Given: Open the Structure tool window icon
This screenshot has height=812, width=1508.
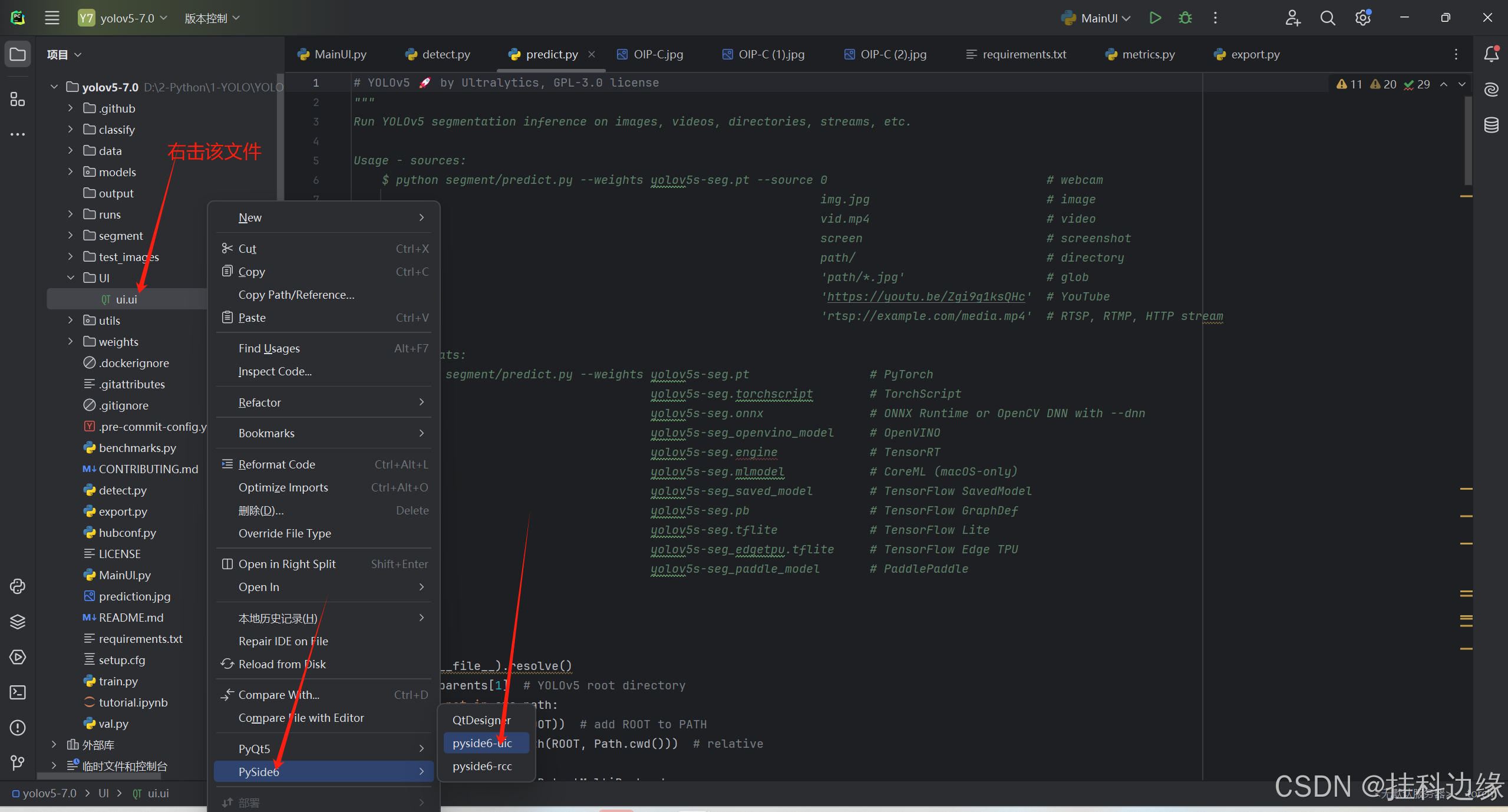Looking at the screenshot, I should tap(18, 99).
